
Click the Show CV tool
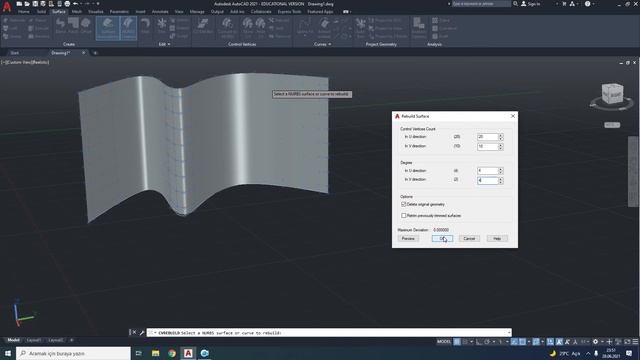tap(247, 28)
